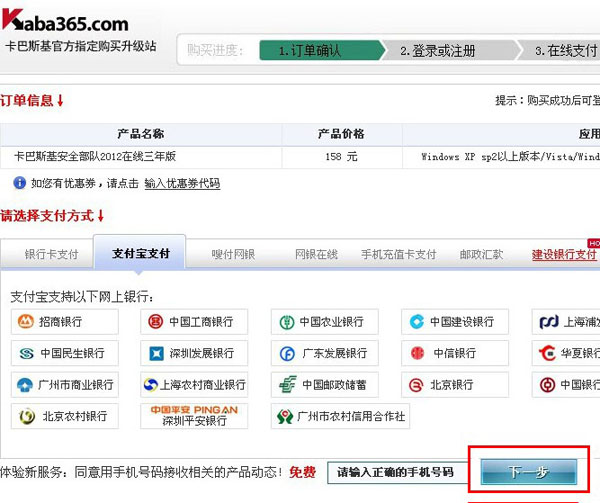Switch to 手机充值卡支付 tab
Screen dimensions: 600x503
tap(398, 254)
